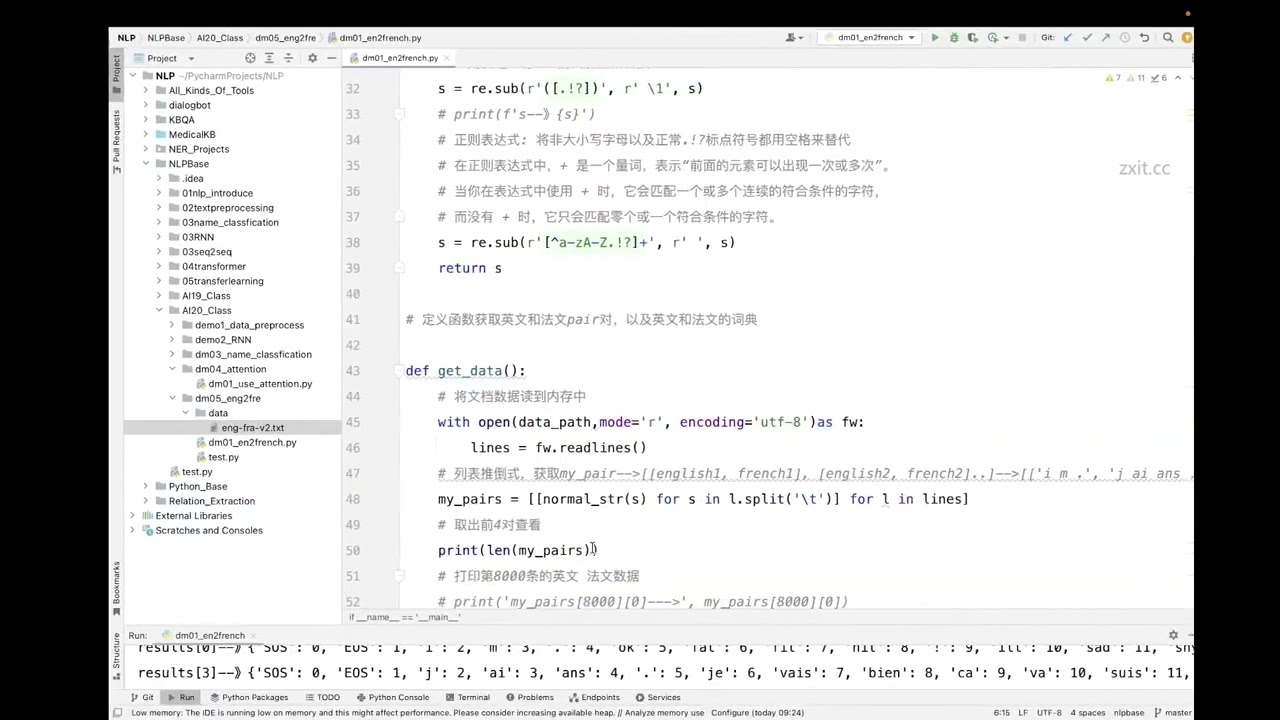Expand the 03seq2seq folder
The image size is (1280, 720).
(x=159, y=252)
